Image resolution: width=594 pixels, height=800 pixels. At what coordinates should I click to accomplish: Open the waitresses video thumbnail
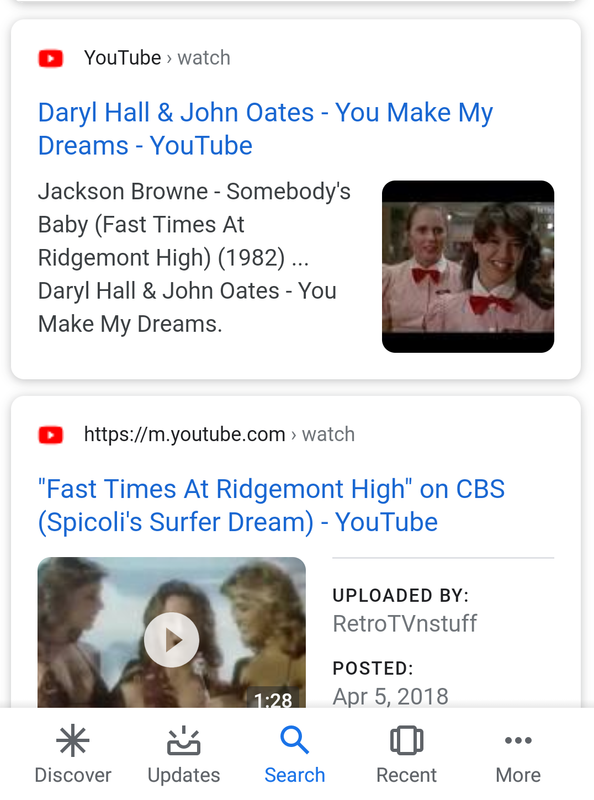468,266
